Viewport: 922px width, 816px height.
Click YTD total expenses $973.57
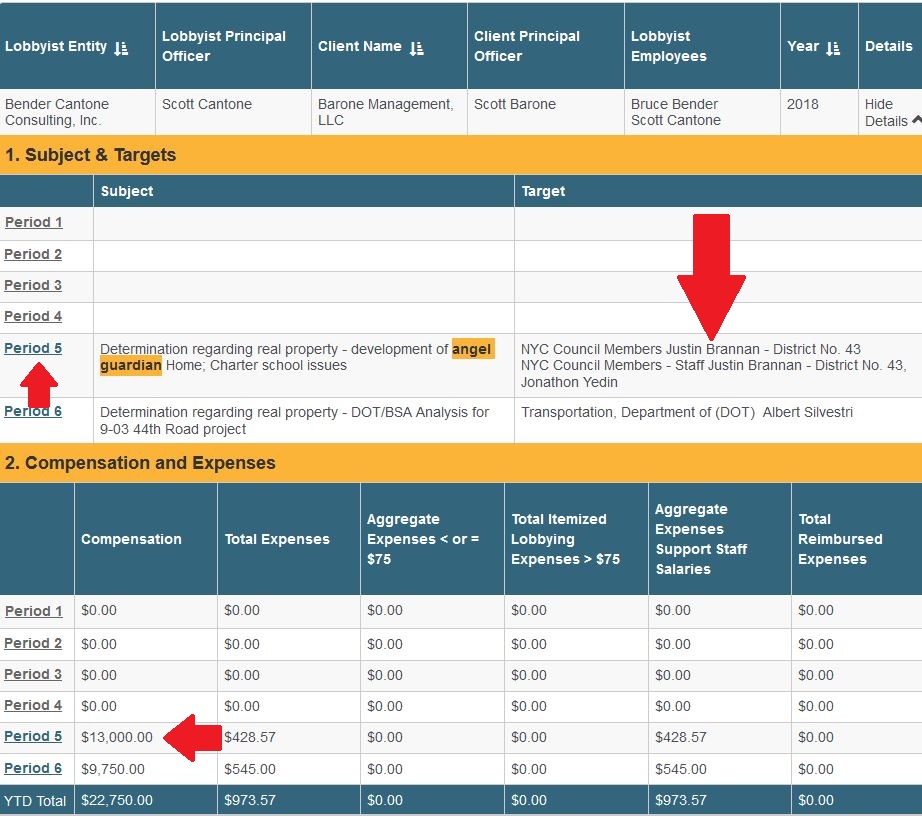(250, 800)
